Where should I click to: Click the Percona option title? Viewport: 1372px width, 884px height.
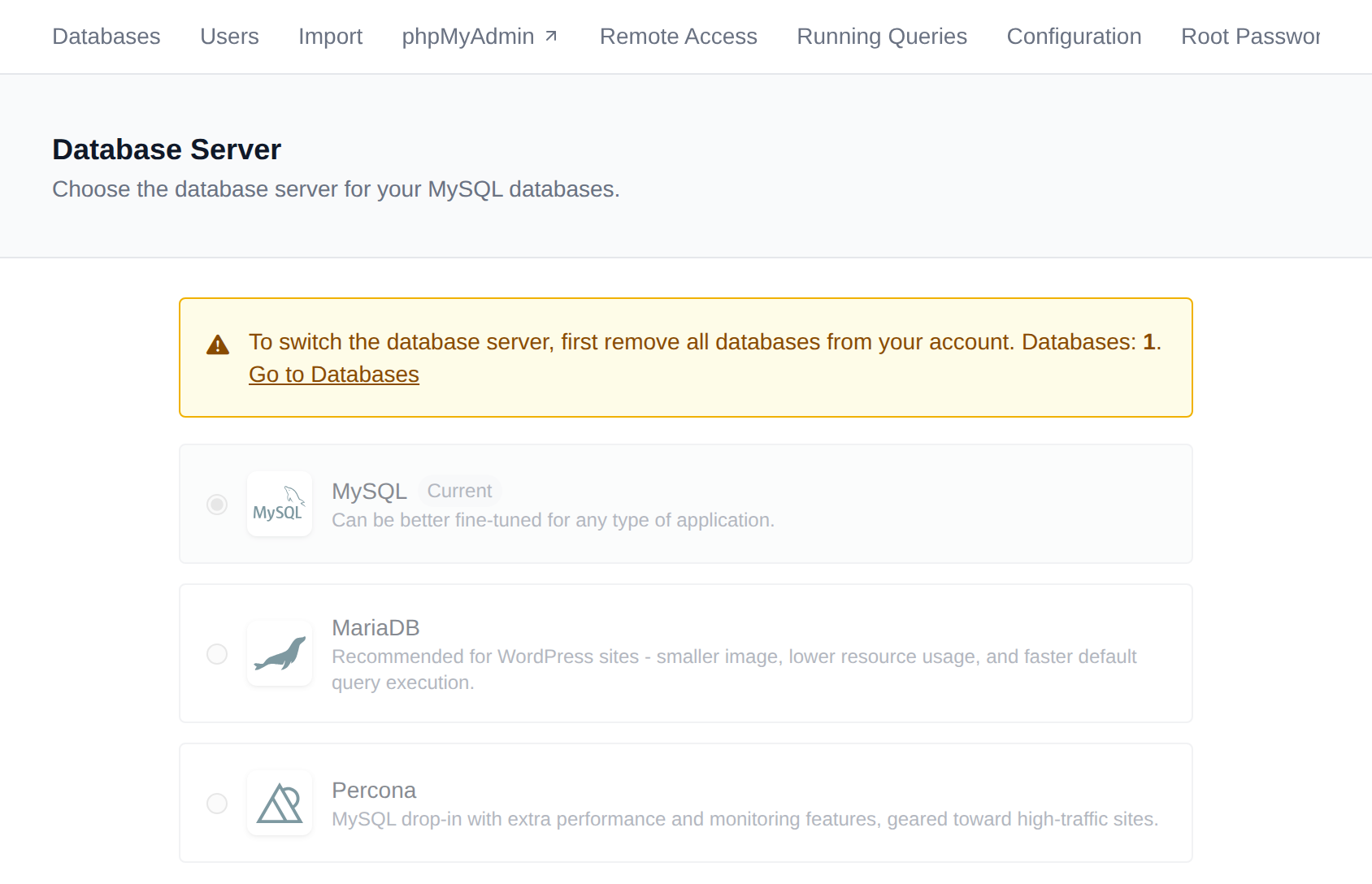[374, 791]
